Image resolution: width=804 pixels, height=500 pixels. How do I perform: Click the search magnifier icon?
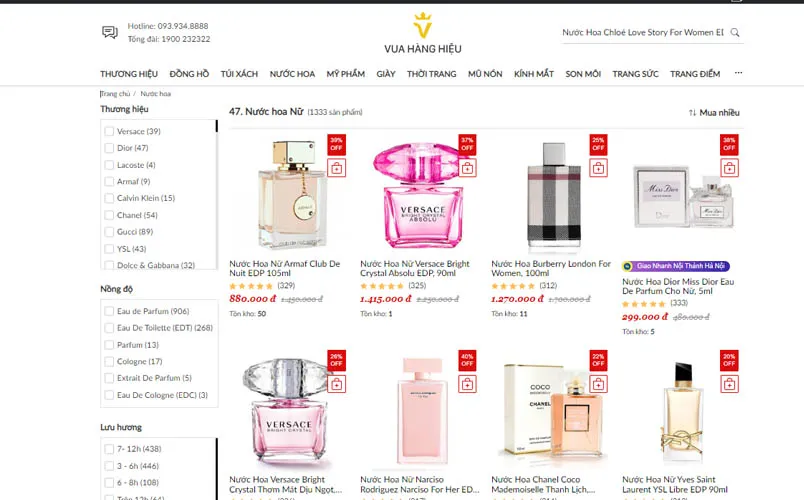pos(735,32)
